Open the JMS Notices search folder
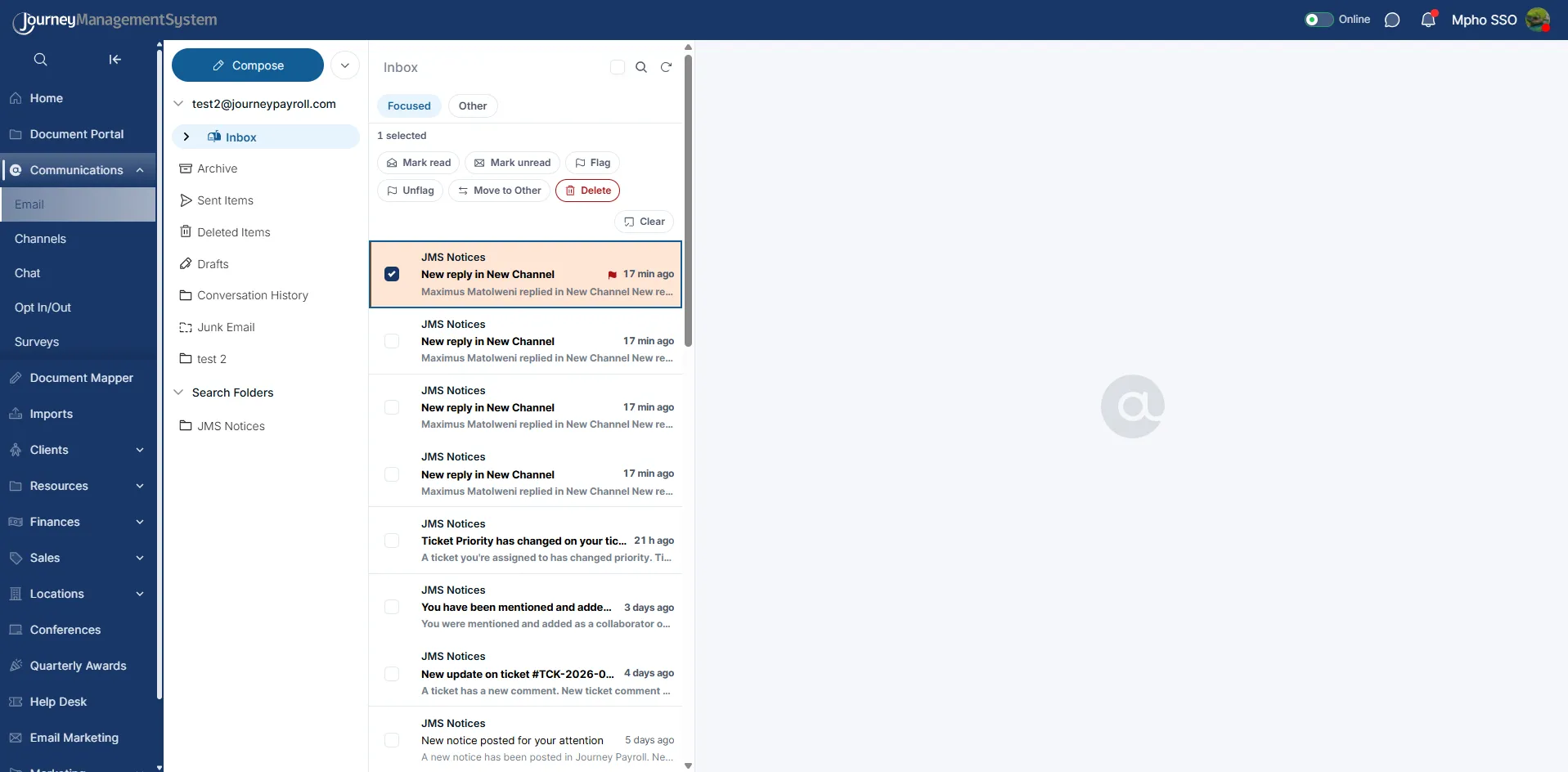This screenshot has height=772, width=1568. tap(222, 426)
